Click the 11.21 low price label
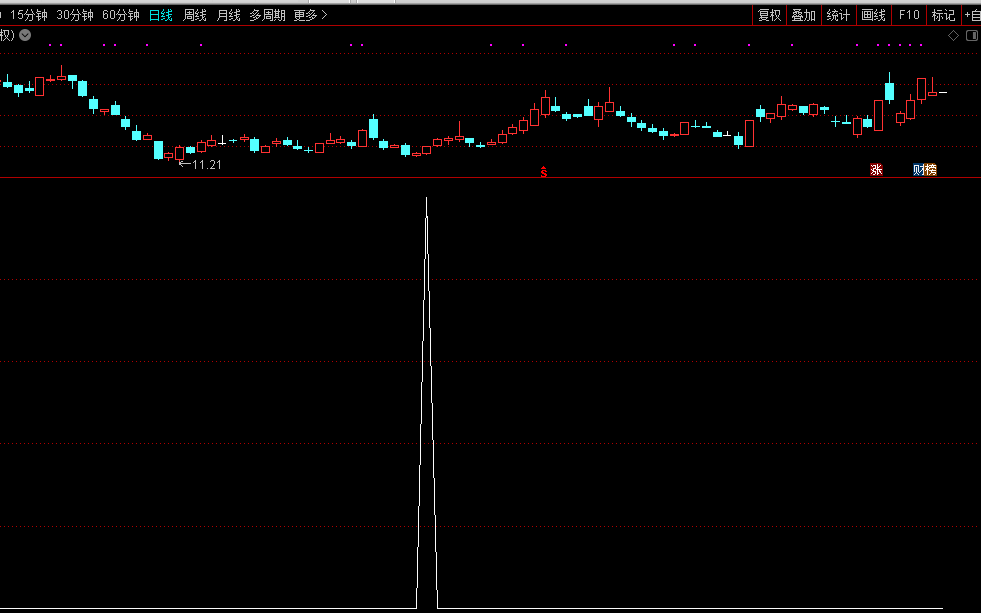Viewport: 981px width, 613px height. pyautogui.click(x=206, y=165)
